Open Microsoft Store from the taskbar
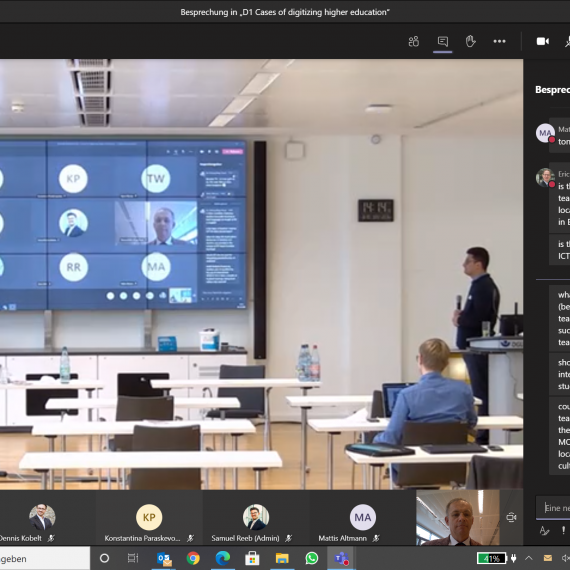This screenshot has width=570, height=570. (252, 558)
